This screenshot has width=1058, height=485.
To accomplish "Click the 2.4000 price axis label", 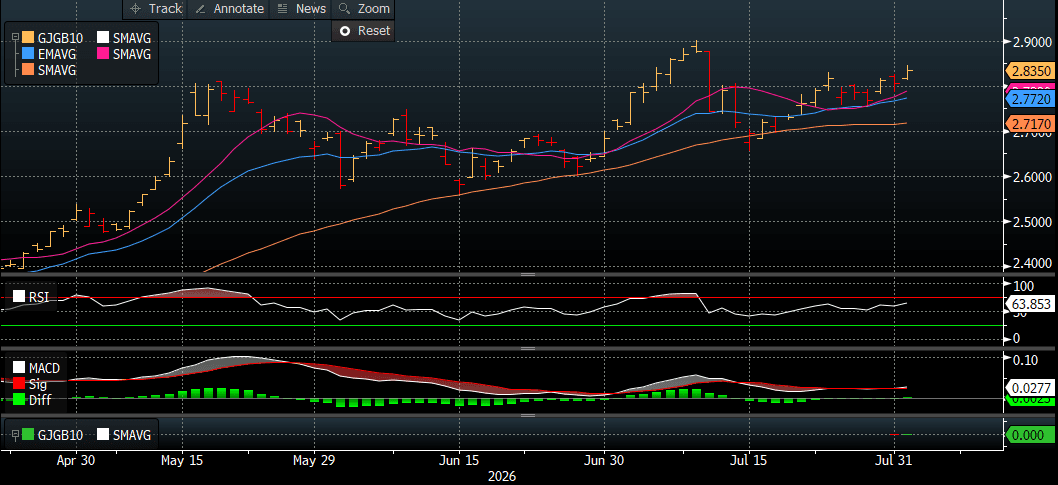I will (x=1032, y=264).
